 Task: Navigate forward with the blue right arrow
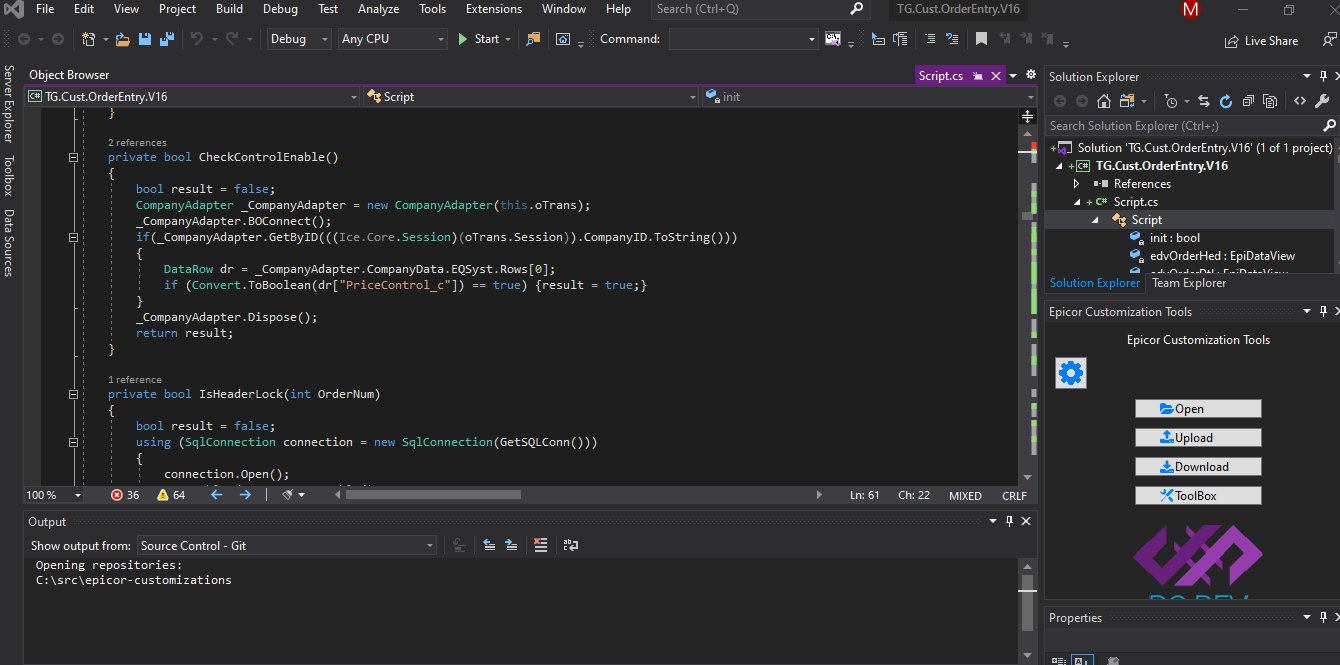click(245, 495)
